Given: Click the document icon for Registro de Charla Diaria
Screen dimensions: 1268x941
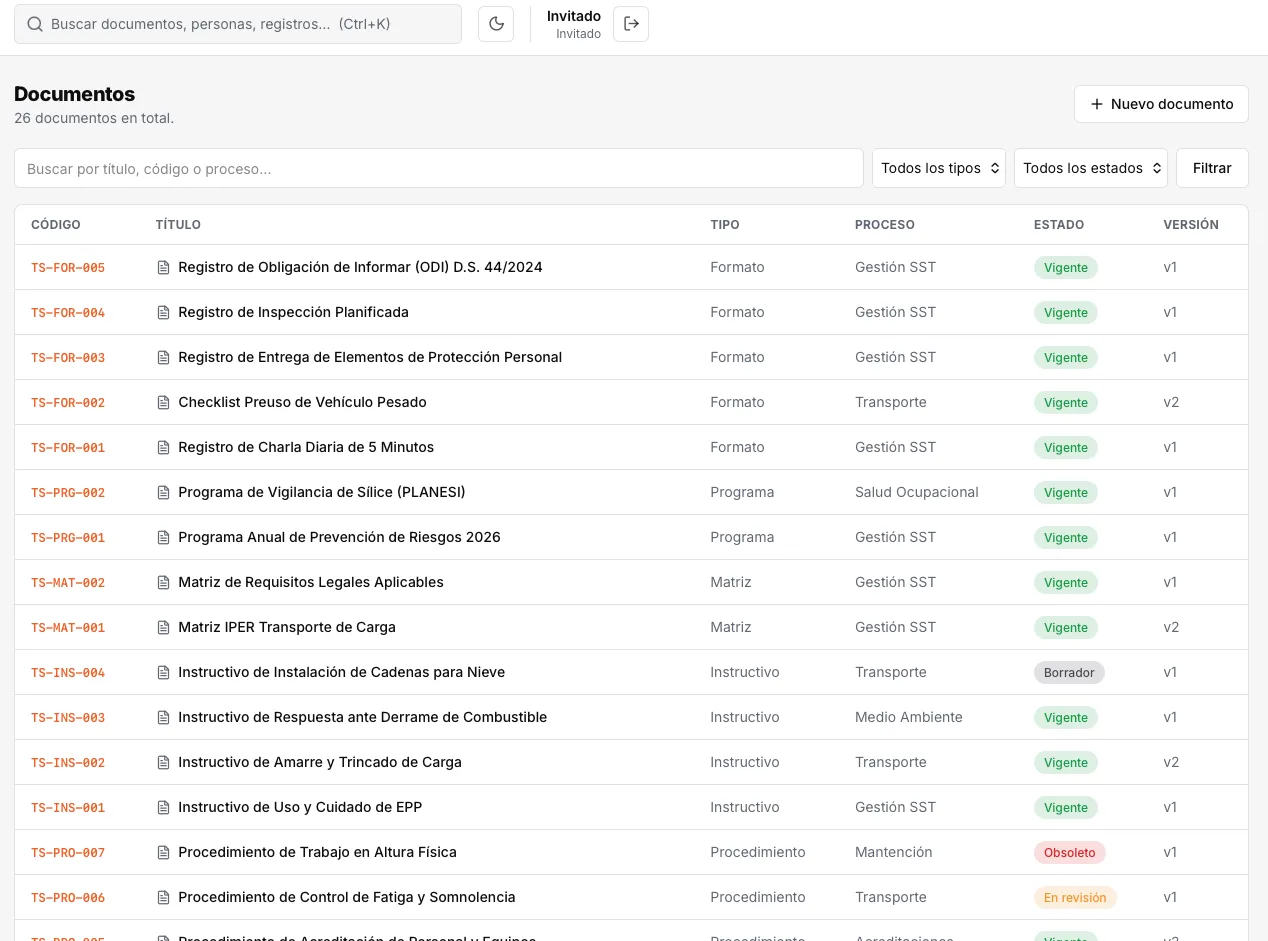Looking at the screenshot, I should [164, 447].
